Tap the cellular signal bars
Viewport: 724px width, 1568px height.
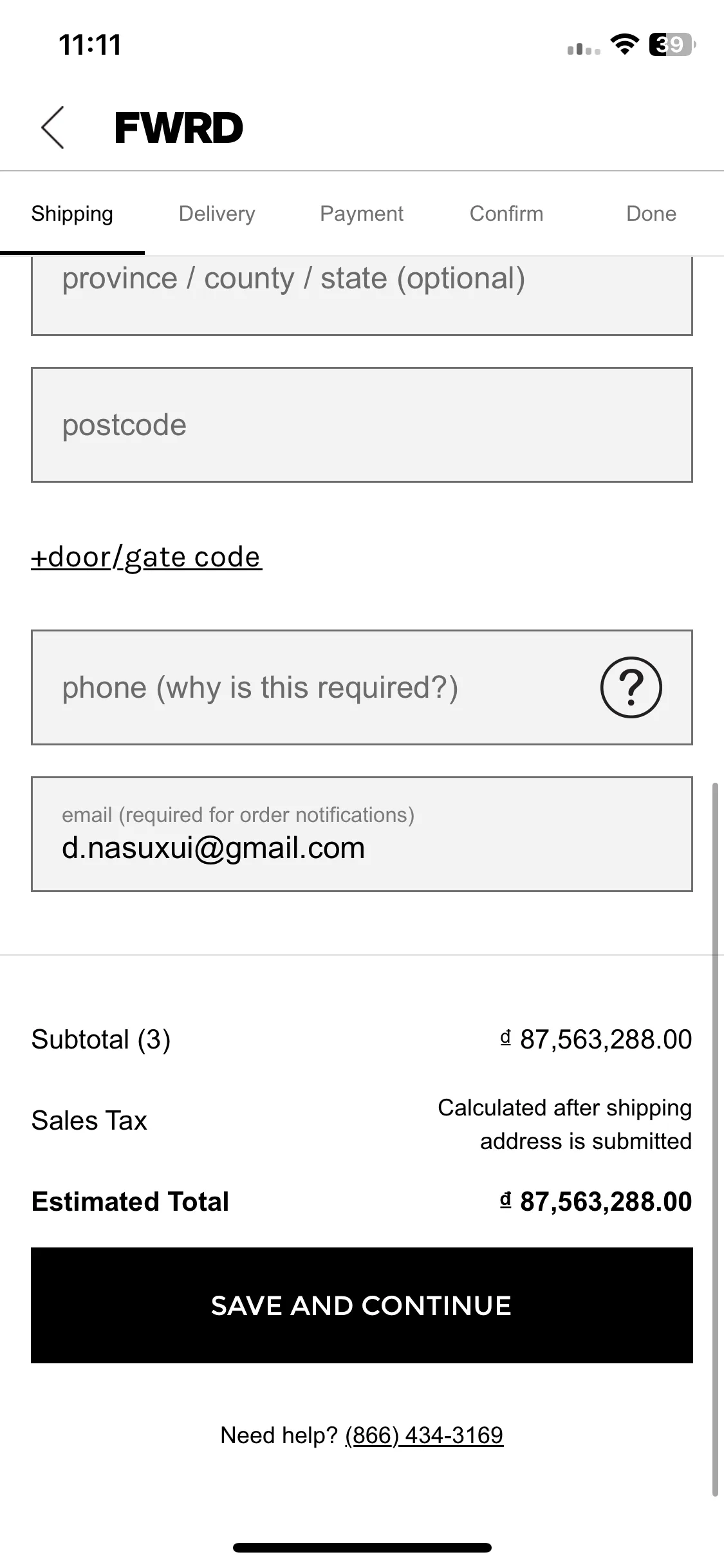584,49
